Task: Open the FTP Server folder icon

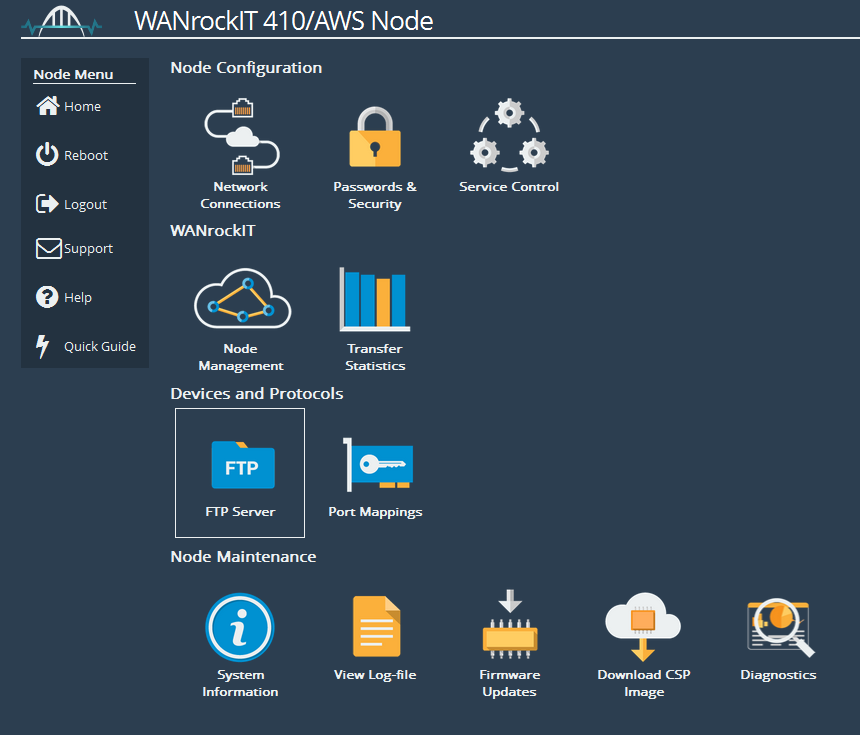Action: tap(243, 464)
